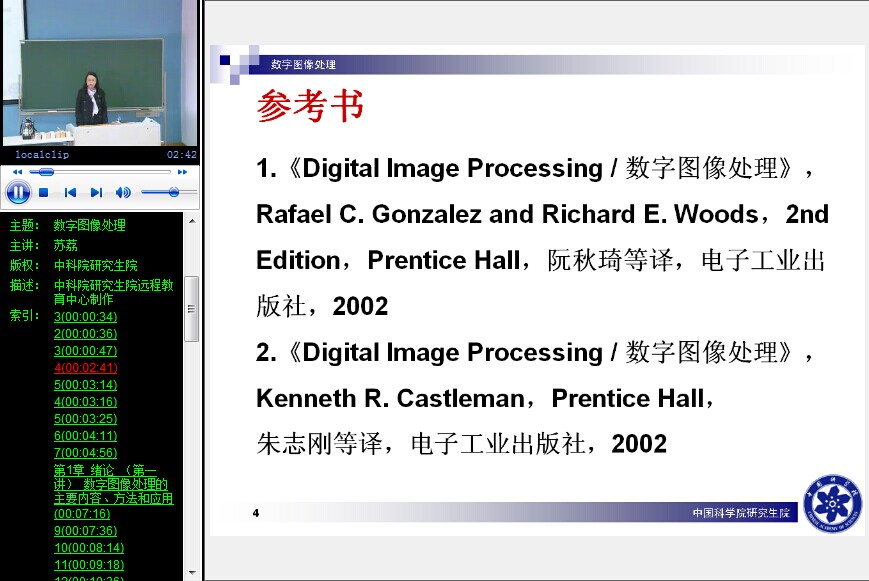
Task: Click the 版权 label in info panel
Action: (24, 265)
